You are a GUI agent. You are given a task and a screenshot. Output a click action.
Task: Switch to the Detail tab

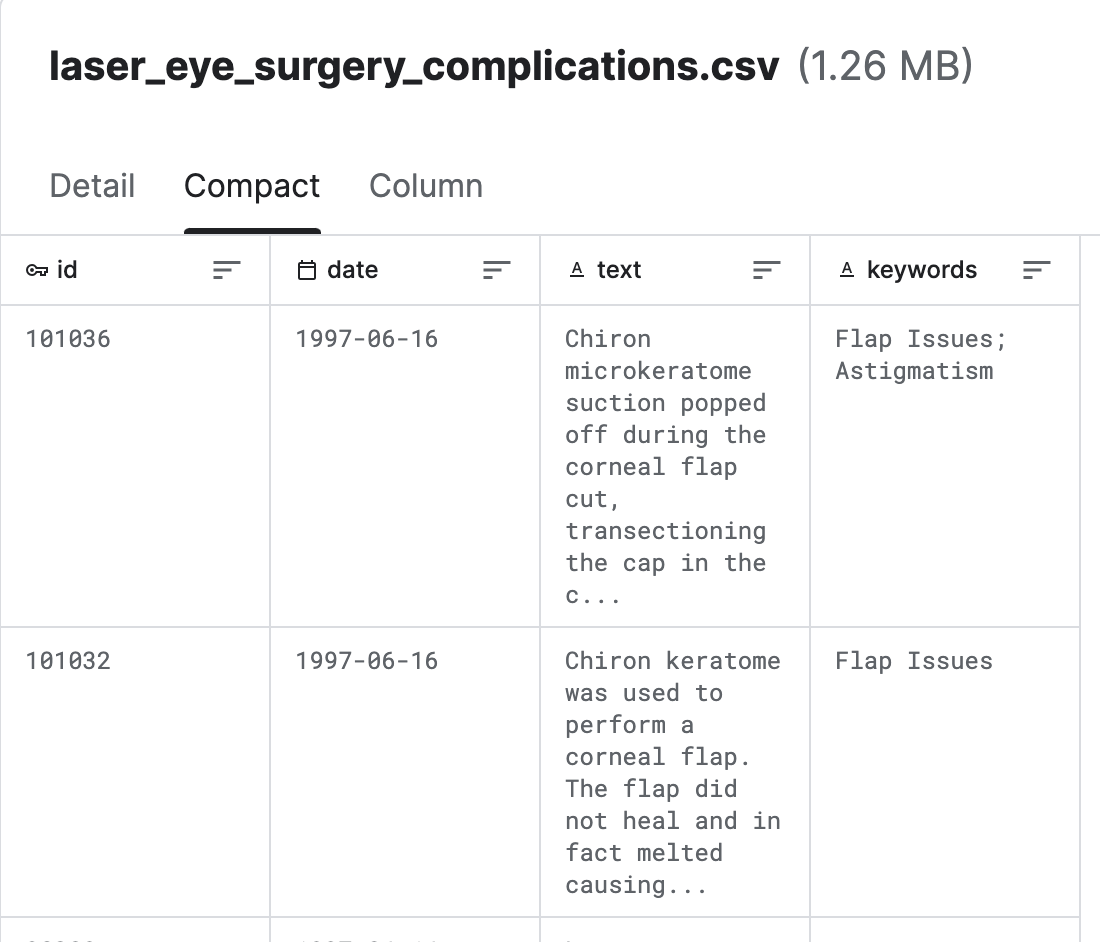[92, 186]
